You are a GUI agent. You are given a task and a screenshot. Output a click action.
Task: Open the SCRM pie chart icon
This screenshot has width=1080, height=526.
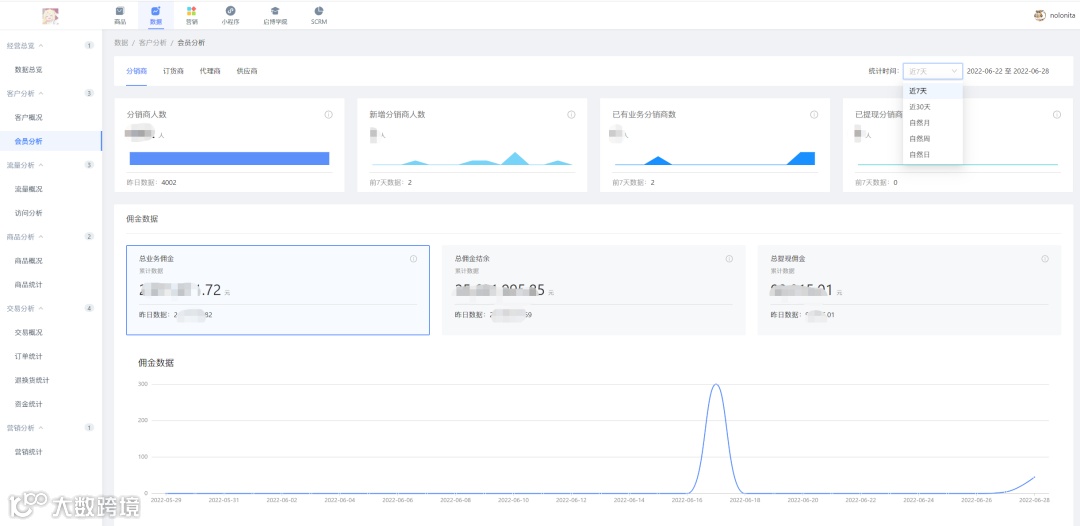(x=319, y=11)
